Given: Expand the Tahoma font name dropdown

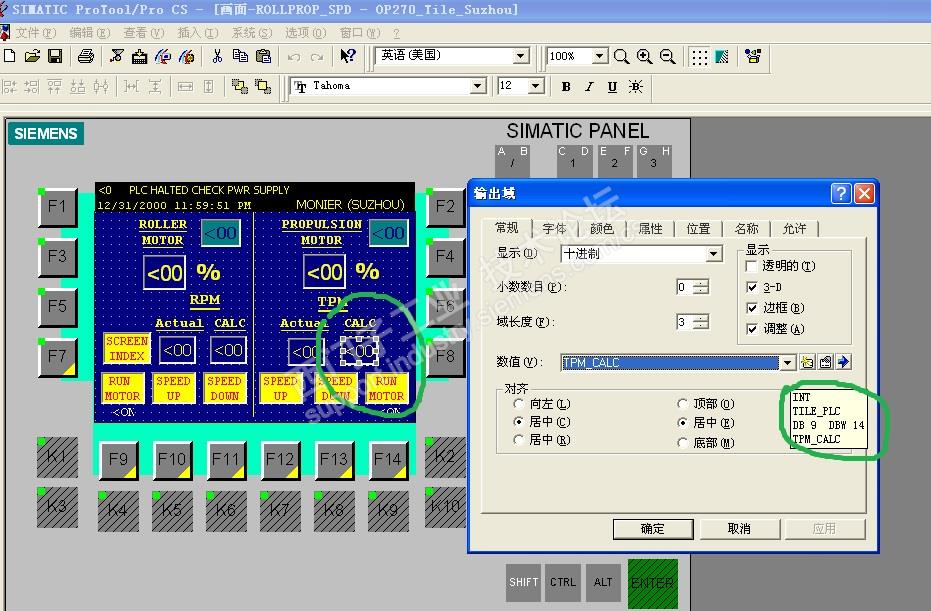Looking at the screenshot, I should click(x=478, y=87).
